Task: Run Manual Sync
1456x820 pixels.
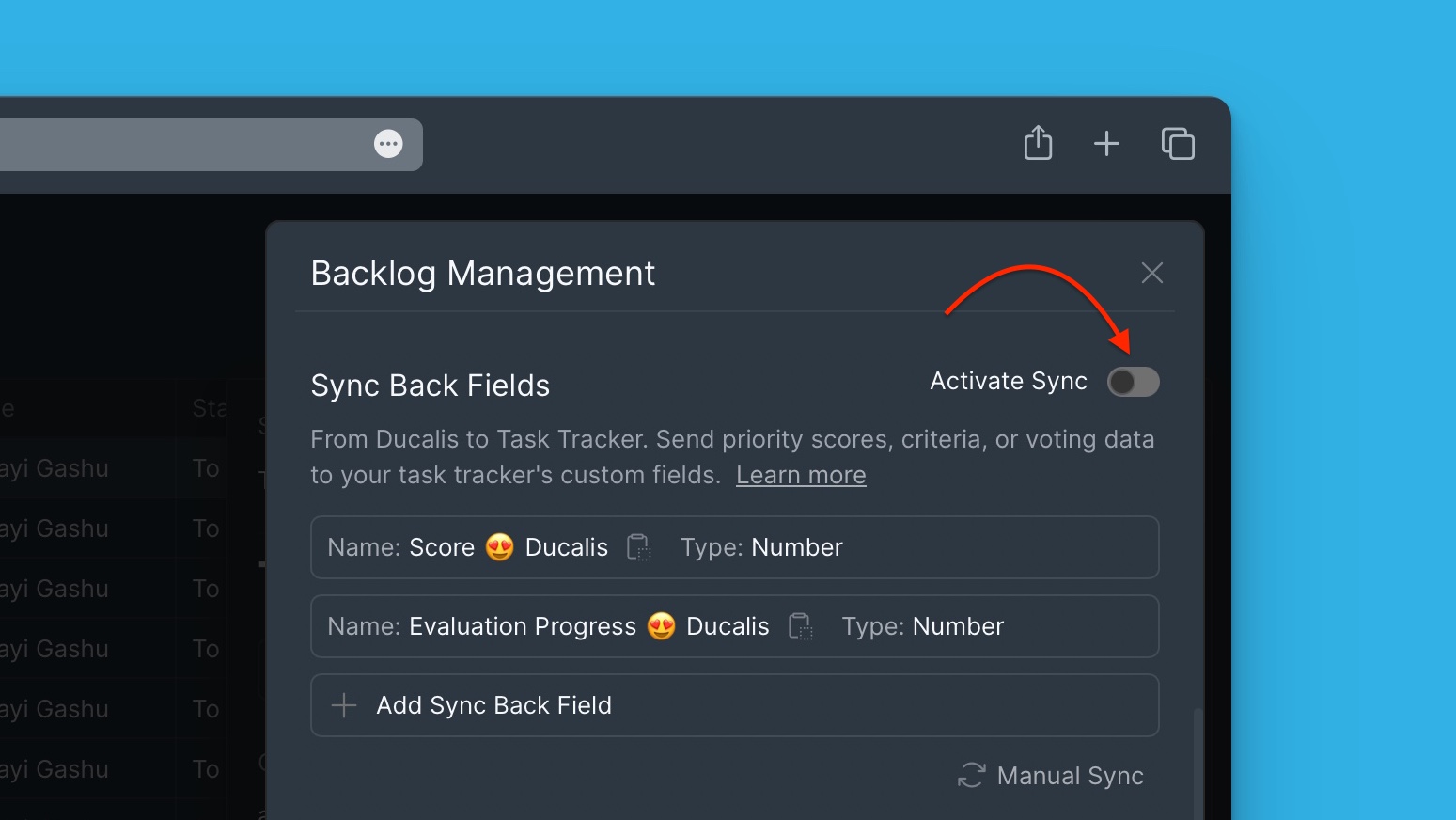Action: 1051,776
